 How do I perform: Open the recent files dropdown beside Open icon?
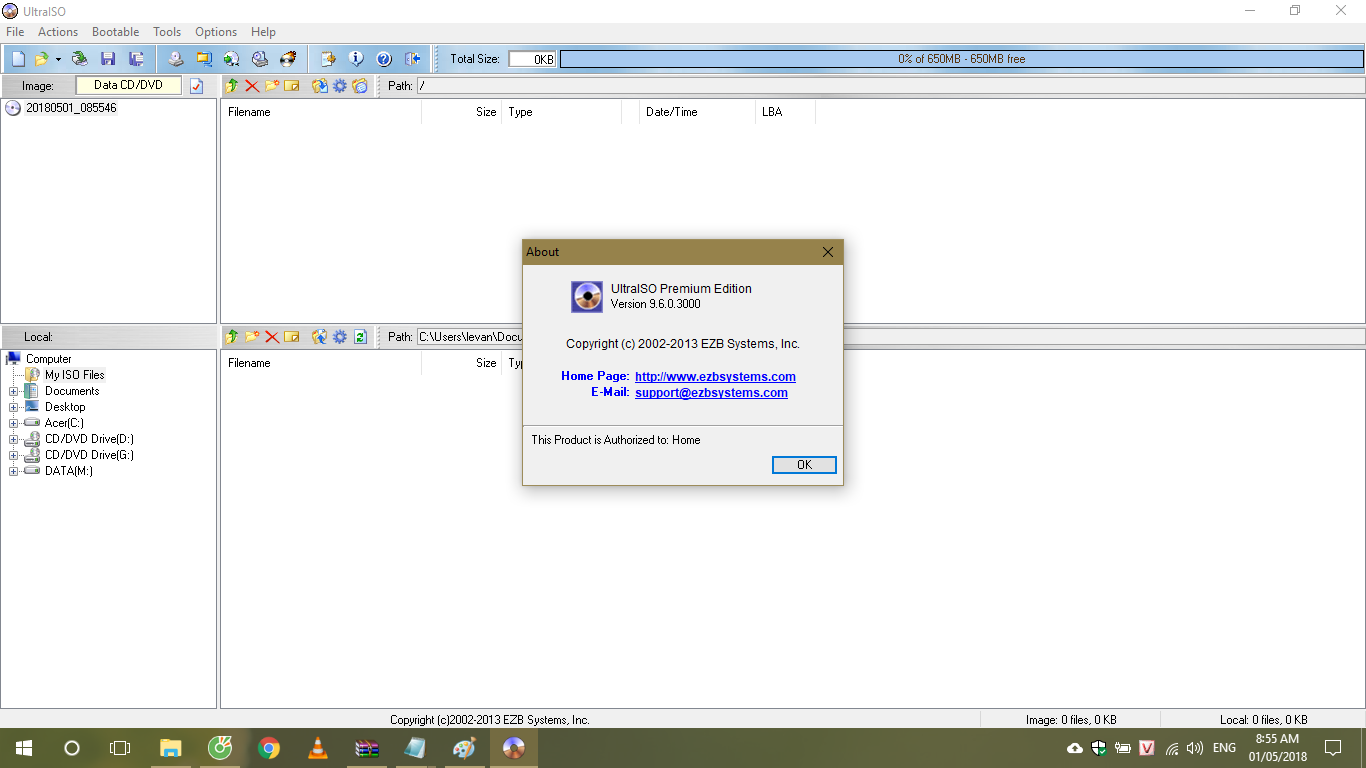click(x=58, y=58)
